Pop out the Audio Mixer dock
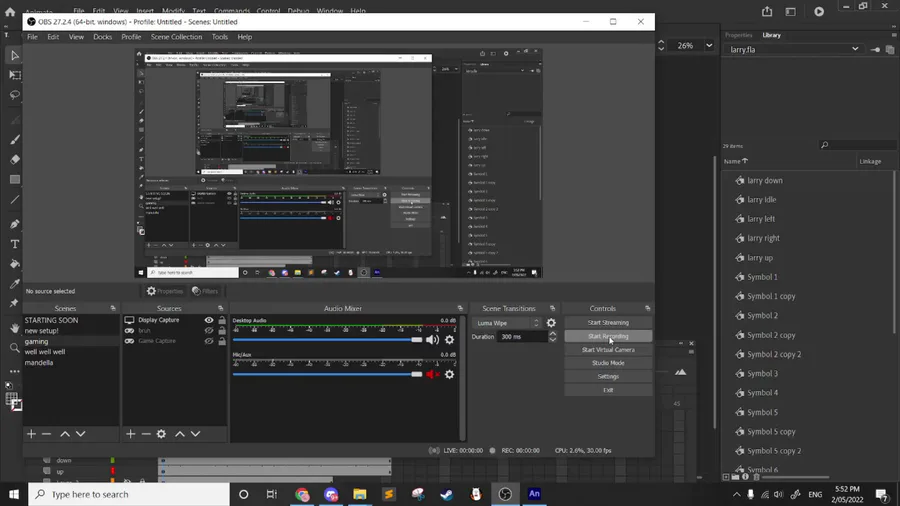 pos(460,309)
